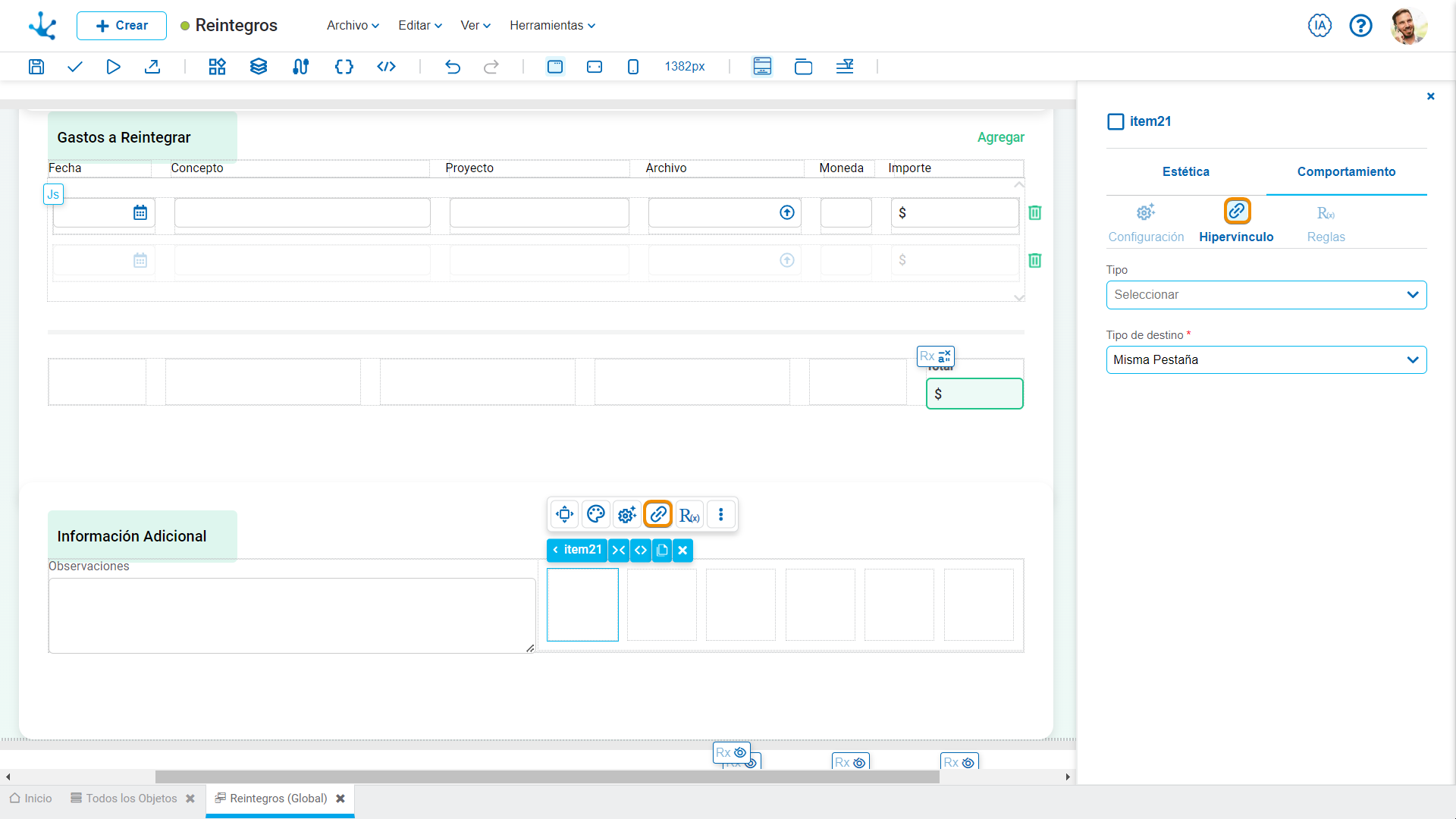This screenshot has width=1456, height=819.
Task: Click the user profile avatar
Action: (x=1409, y=26)
